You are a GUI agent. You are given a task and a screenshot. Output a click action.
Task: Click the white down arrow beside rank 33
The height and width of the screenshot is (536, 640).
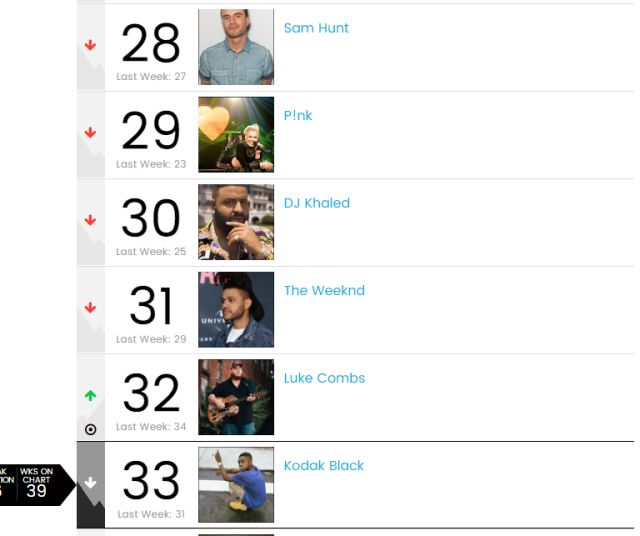coord(90,483)
